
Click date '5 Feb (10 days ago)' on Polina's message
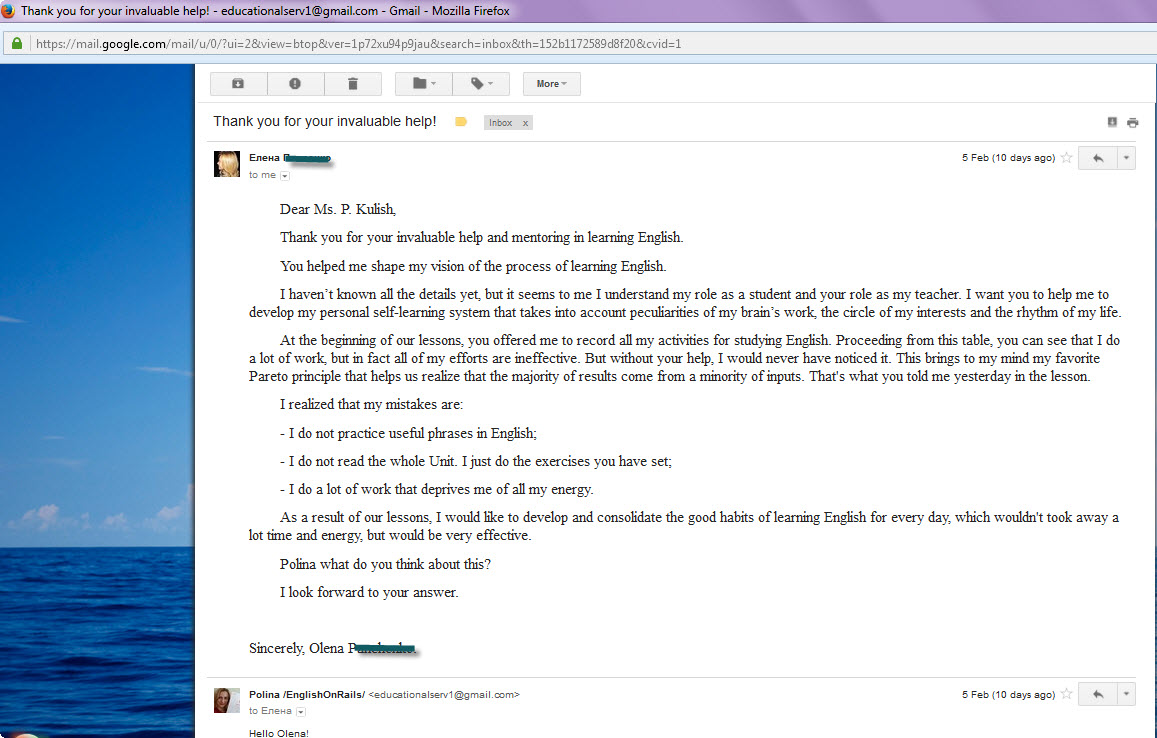[1008, 694]
